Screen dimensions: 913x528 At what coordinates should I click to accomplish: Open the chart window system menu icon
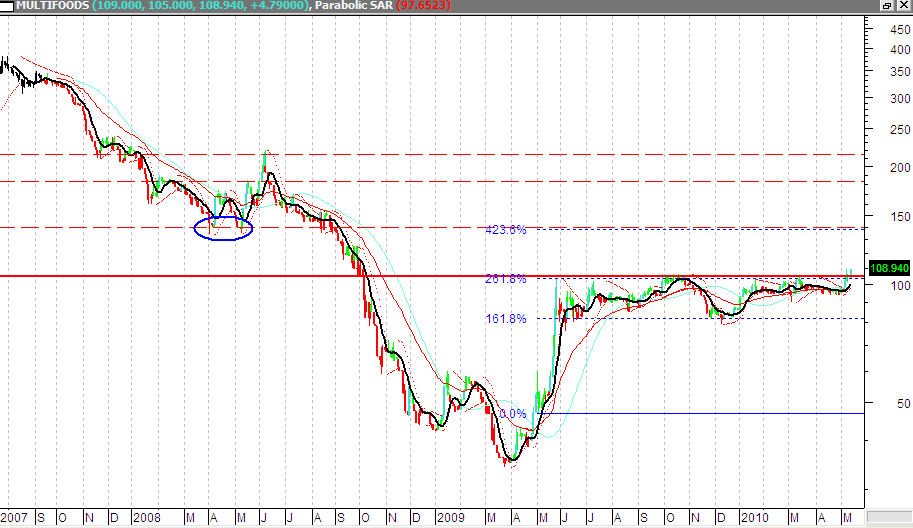[7, 6]
